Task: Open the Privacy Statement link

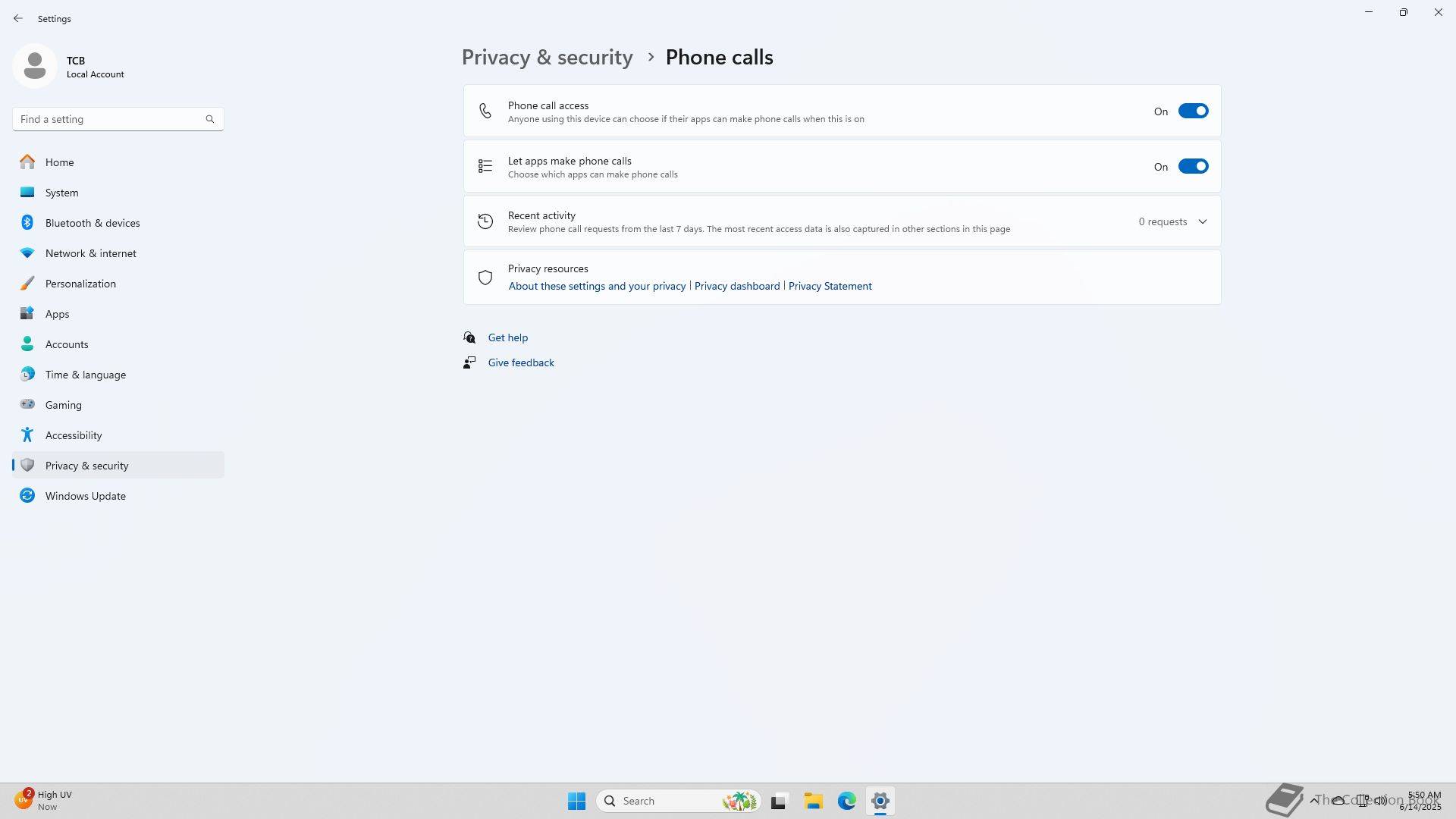Action: 830,286
